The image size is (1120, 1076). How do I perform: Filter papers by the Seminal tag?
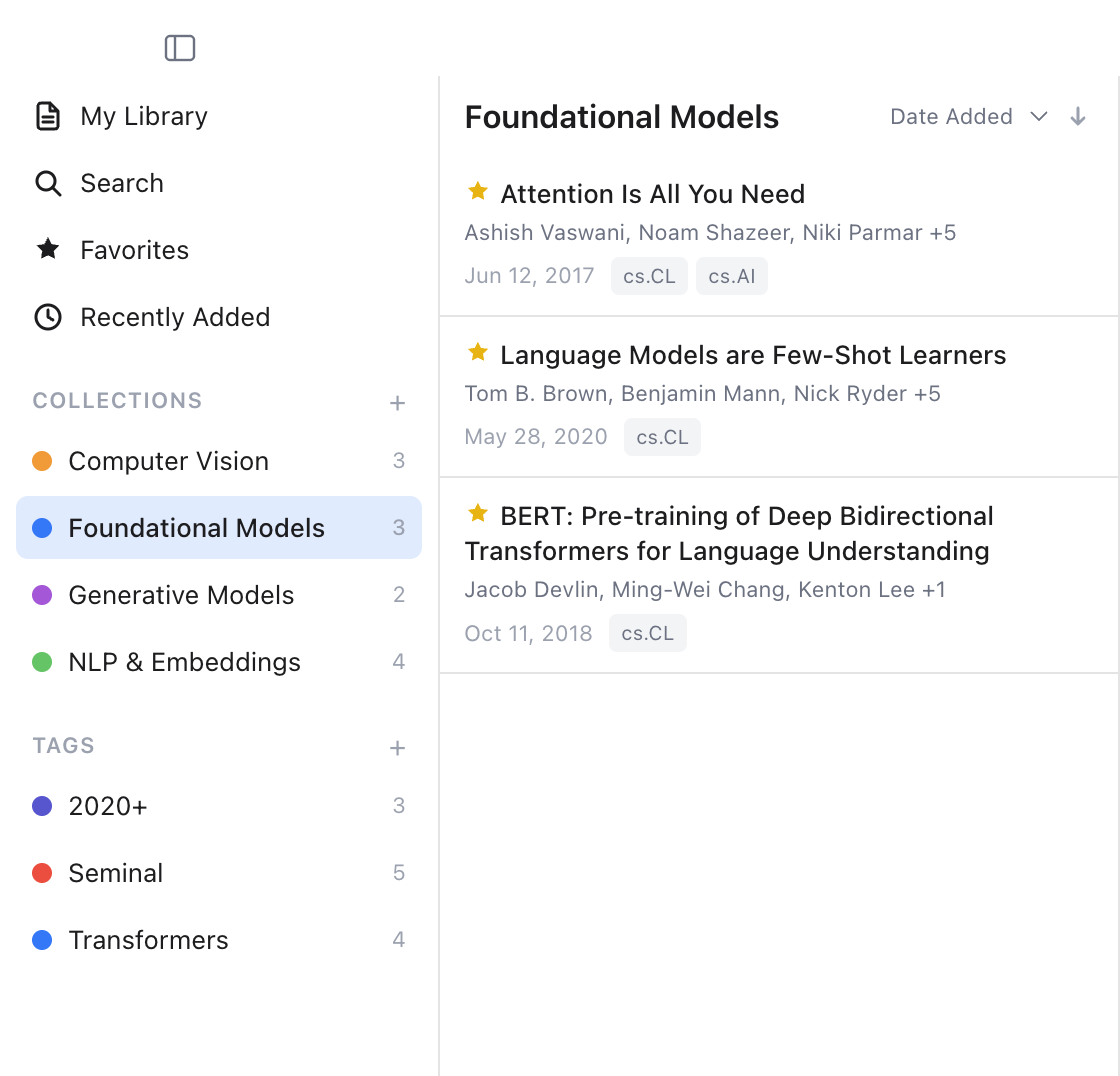(115, 873)
